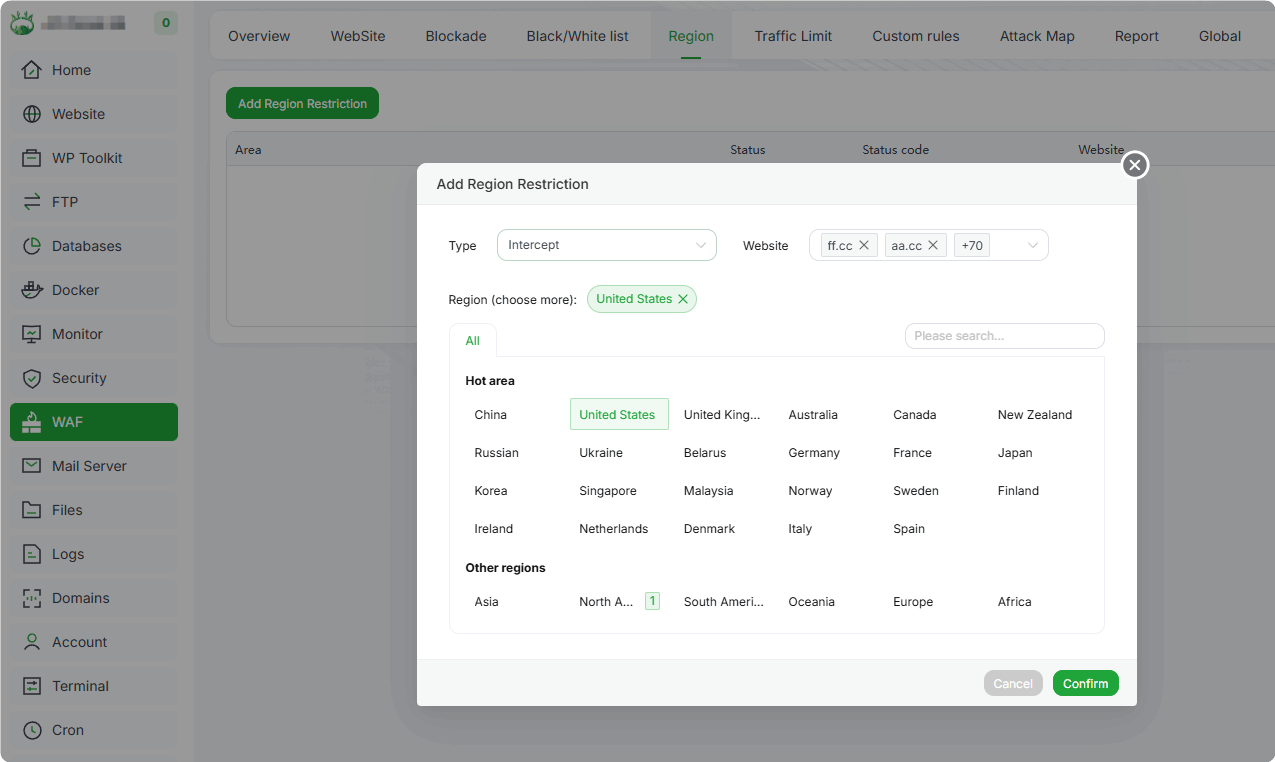Expand the Website multi-select dropdown arrow
This screenshot has height=762, width=1275.
[1033, 245]
